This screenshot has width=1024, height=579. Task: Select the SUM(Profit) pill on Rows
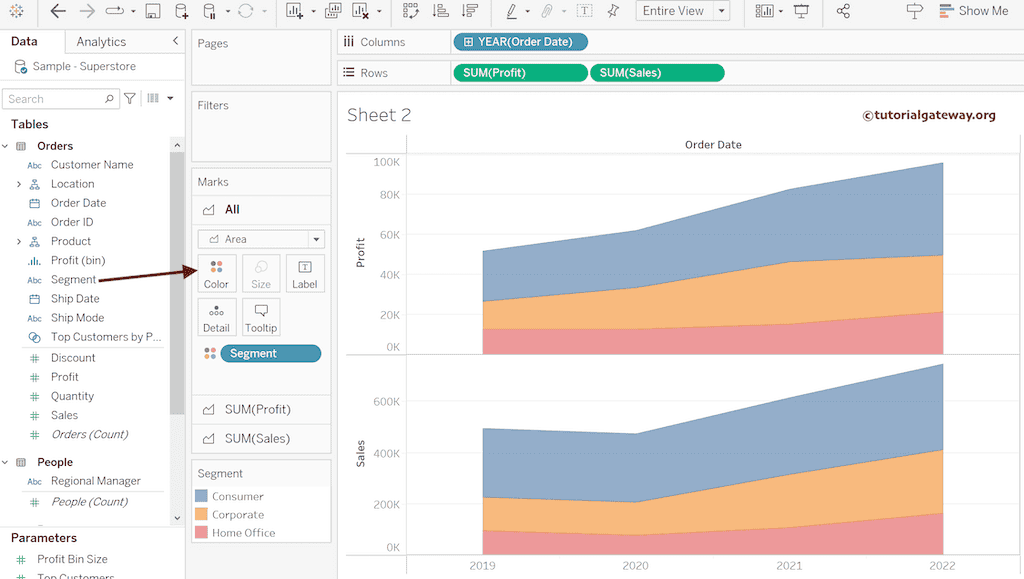coord(519,73)
